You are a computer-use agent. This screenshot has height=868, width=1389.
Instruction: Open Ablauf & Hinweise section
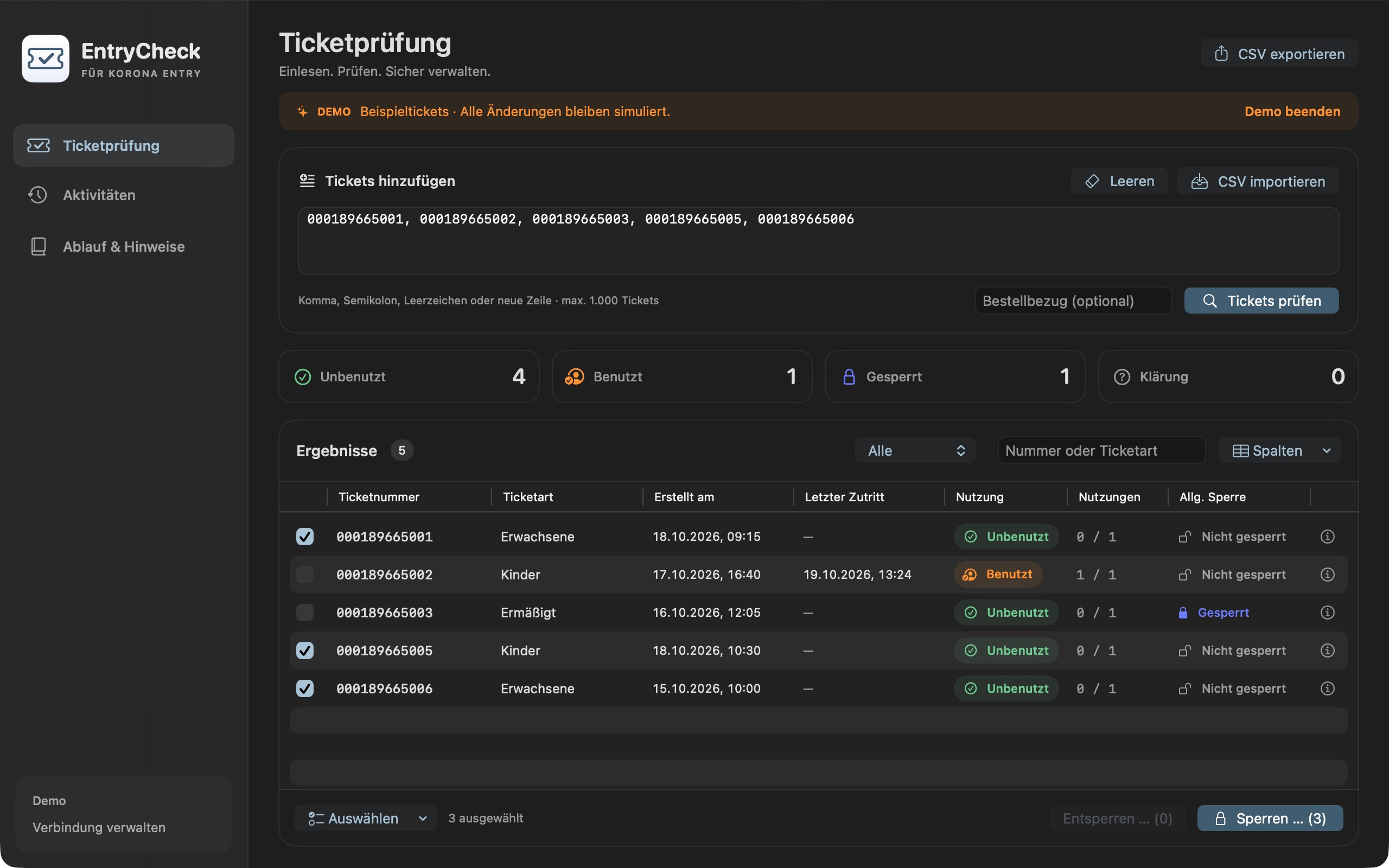coord(123,246)
